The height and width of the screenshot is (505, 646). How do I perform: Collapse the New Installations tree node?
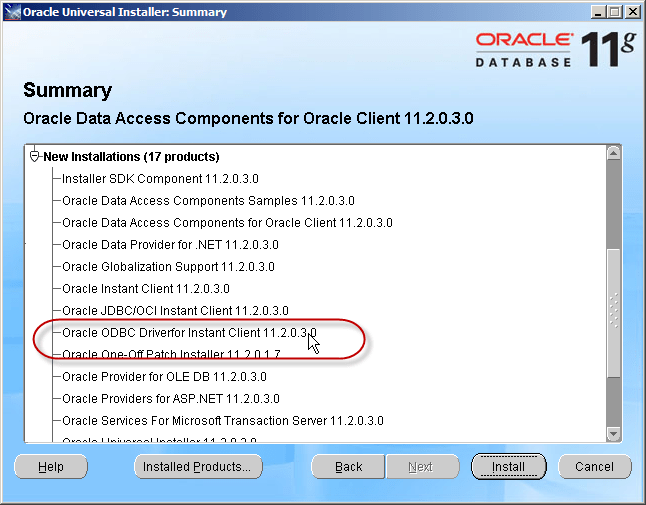(x=35, y=157)
